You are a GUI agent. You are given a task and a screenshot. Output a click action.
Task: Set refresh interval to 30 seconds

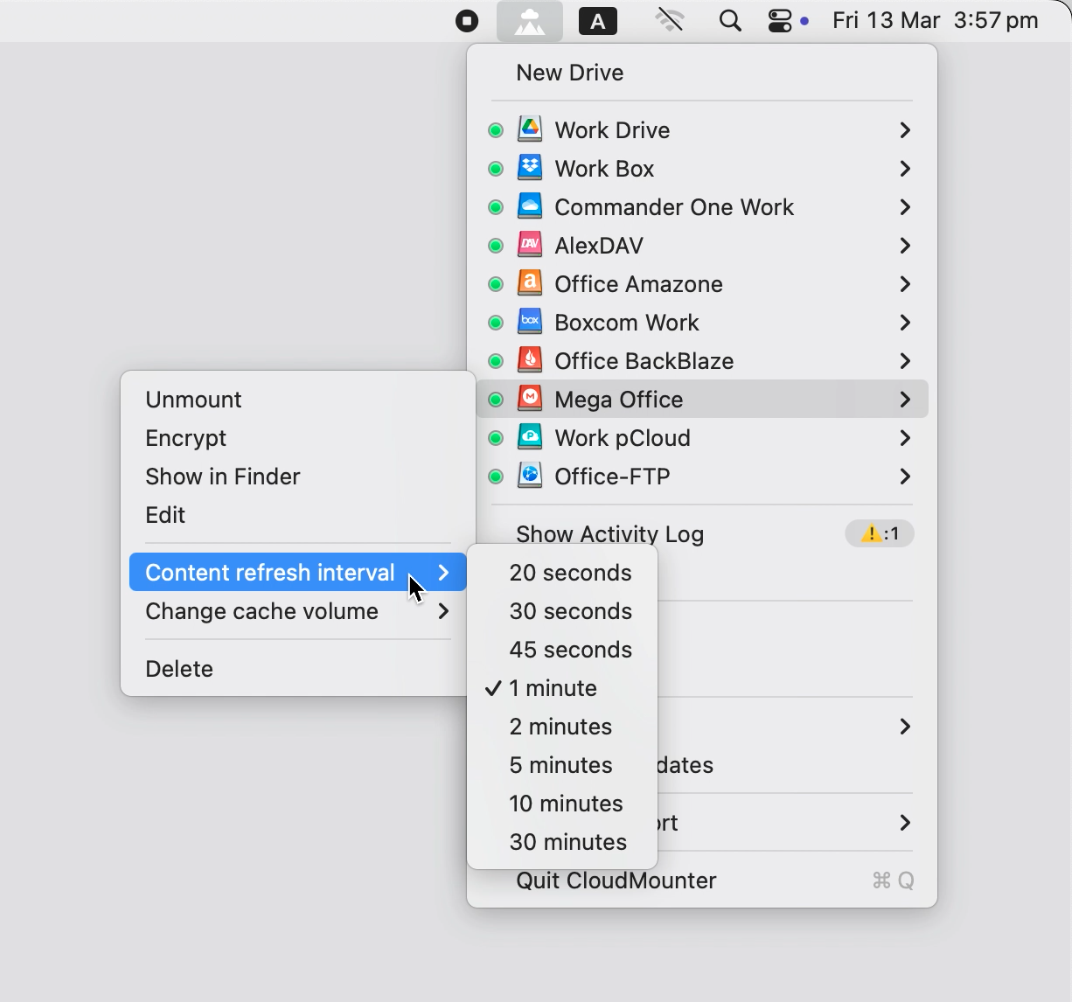click(562, 611)
